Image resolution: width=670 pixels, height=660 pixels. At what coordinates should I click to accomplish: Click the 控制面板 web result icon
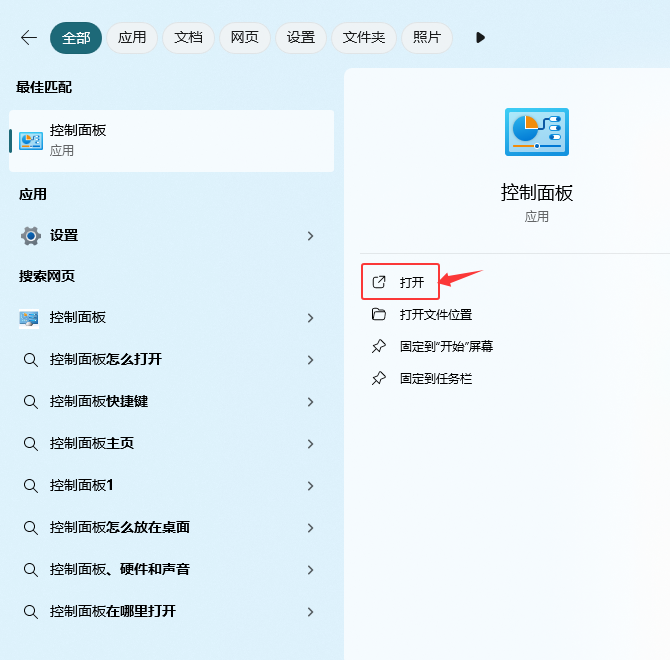pos(29,318)
